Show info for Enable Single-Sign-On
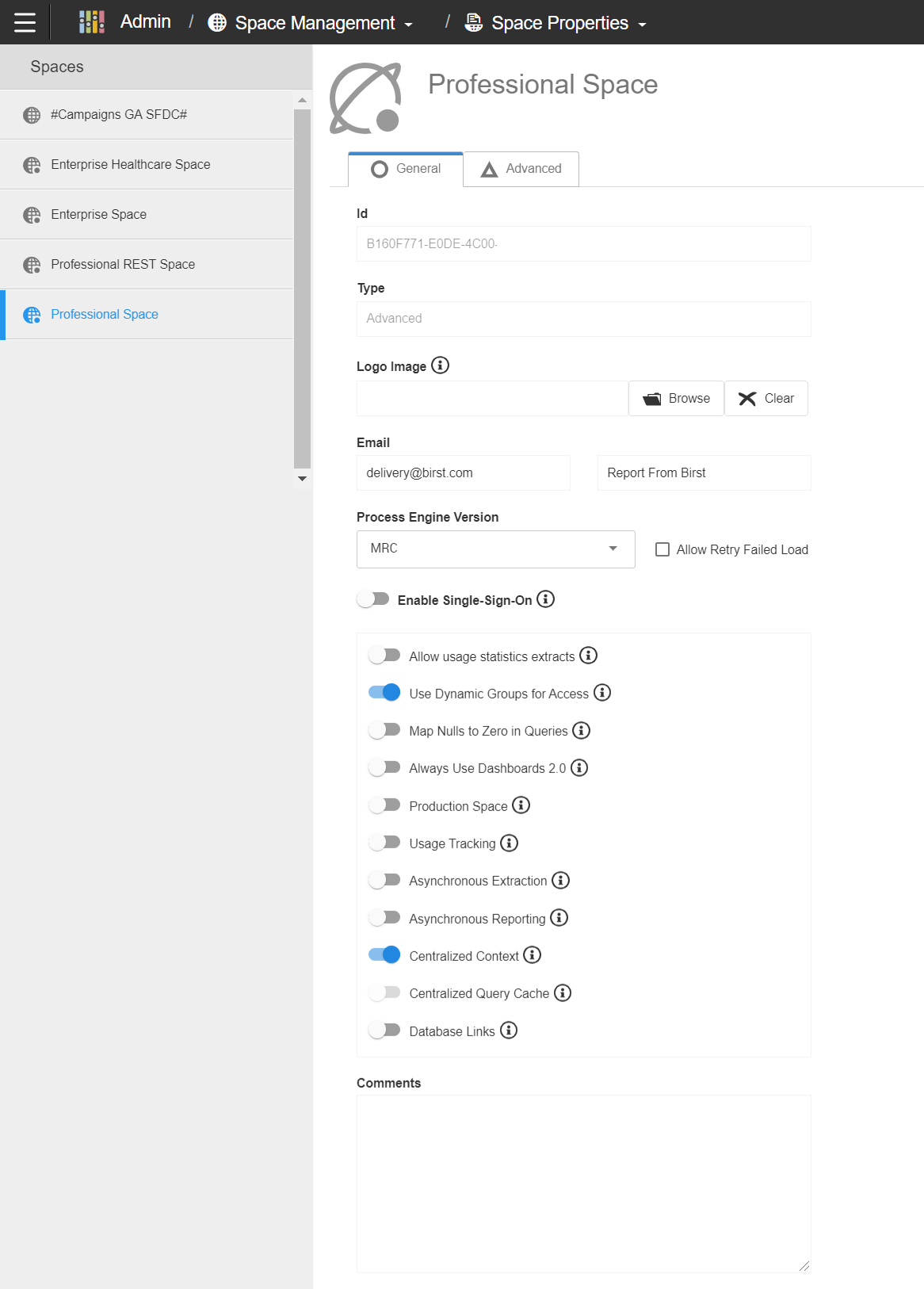Image resolution: width=924 pixels, height=1289 pixels. (545, 599)
